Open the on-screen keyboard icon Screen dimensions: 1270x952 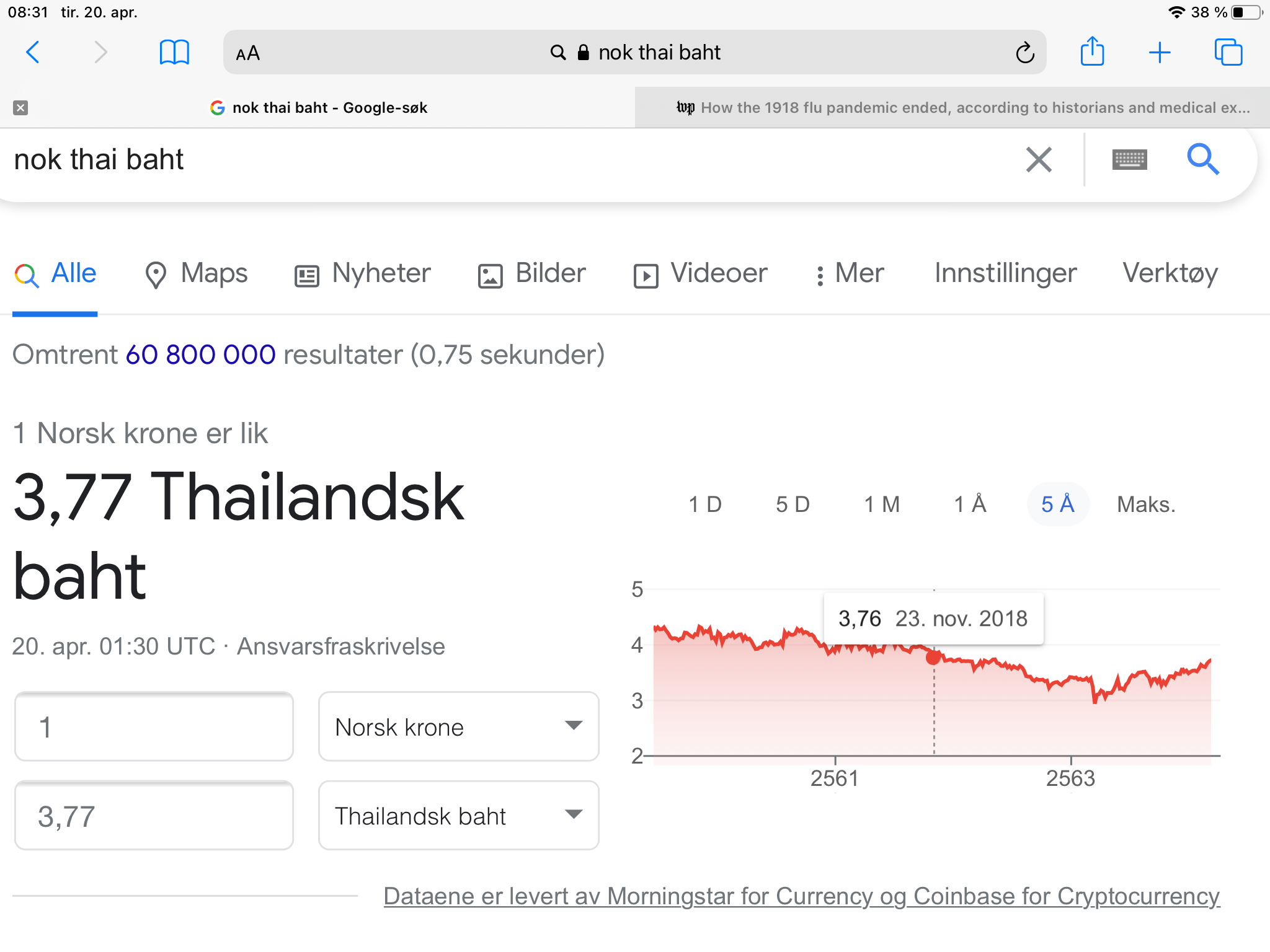(x=1129, y=160)
